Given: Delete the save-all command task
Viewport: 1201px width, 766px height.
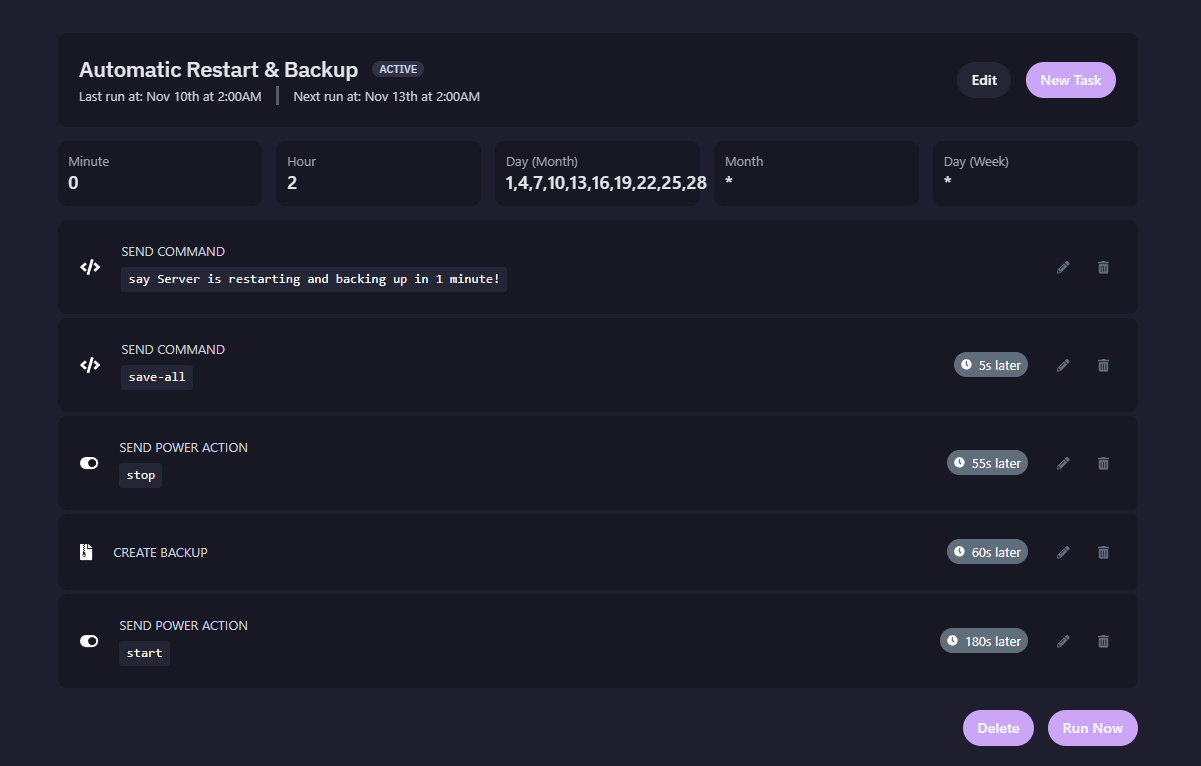Looking at the screenshot, I should pyautogui.click(x=1103, y=365).
